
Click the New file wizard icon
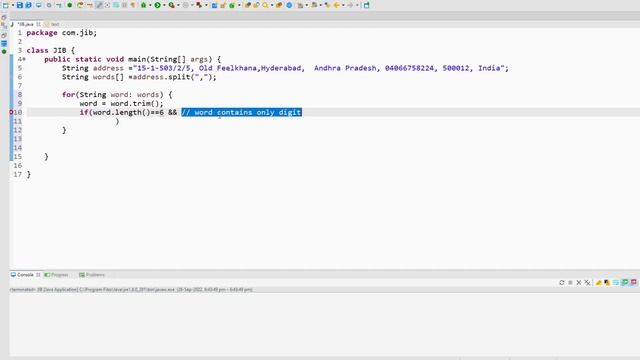click(x=5, y=5)
